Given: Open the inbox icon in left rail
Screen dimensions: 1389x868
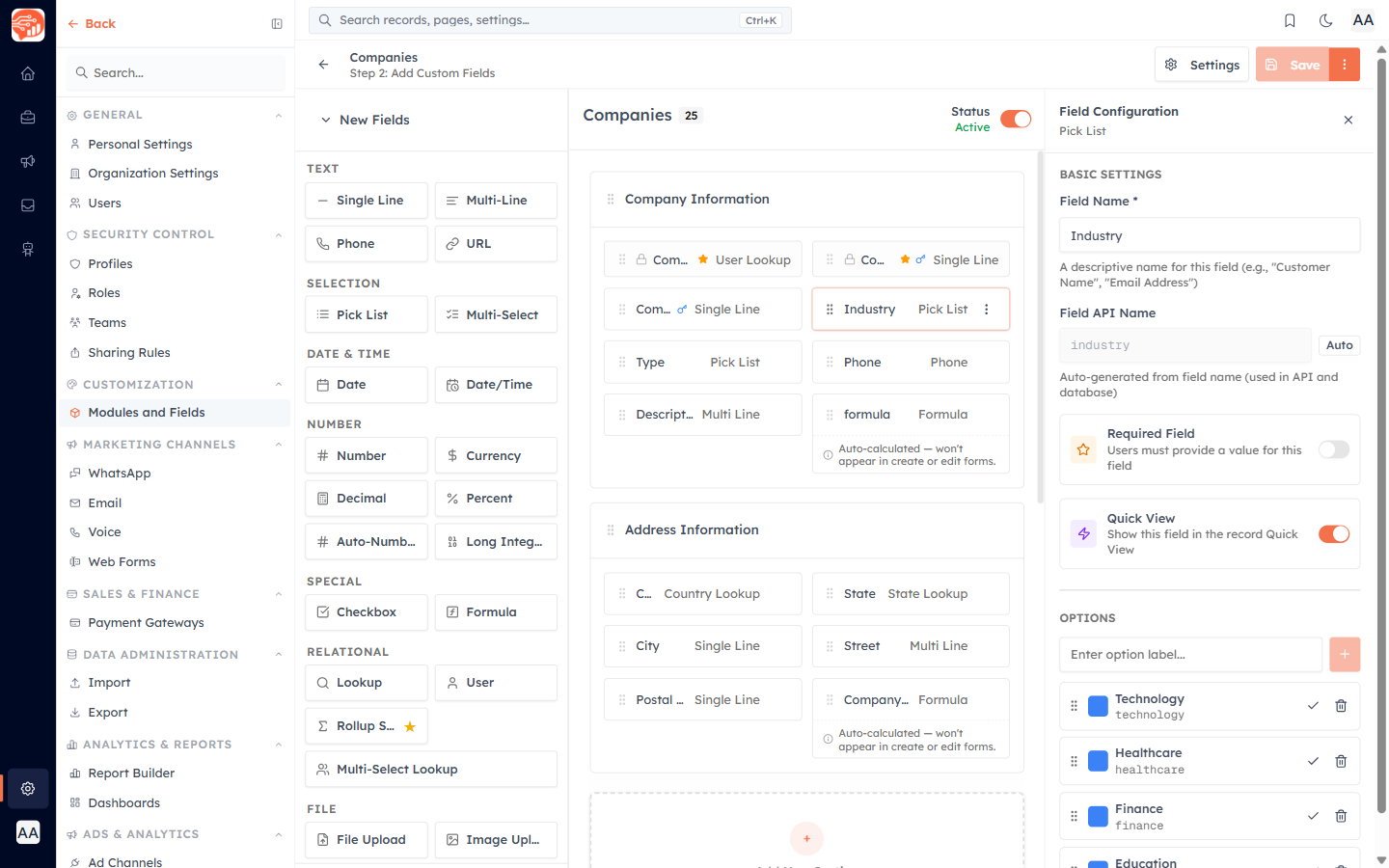Looking at the screenshot, I should 28,205.
